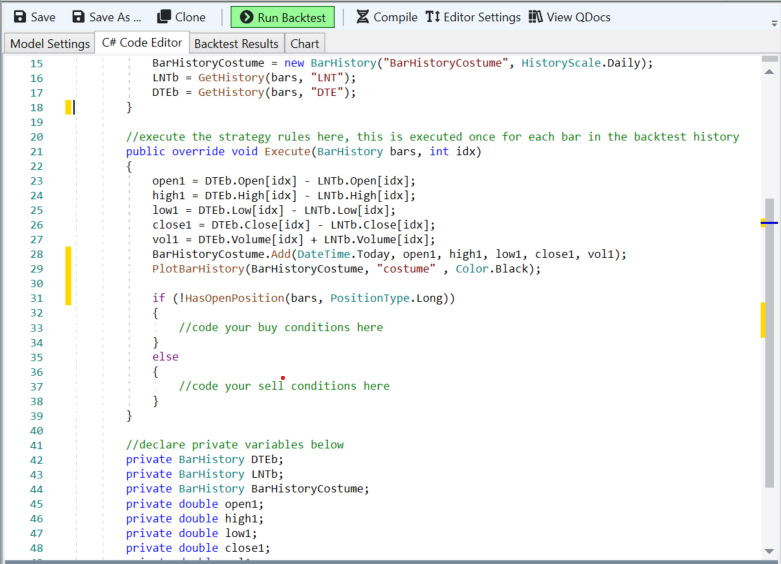Click the PlotBarHistory method call
The width and height of the screenshot is (781, 564).
pos(198,269)
